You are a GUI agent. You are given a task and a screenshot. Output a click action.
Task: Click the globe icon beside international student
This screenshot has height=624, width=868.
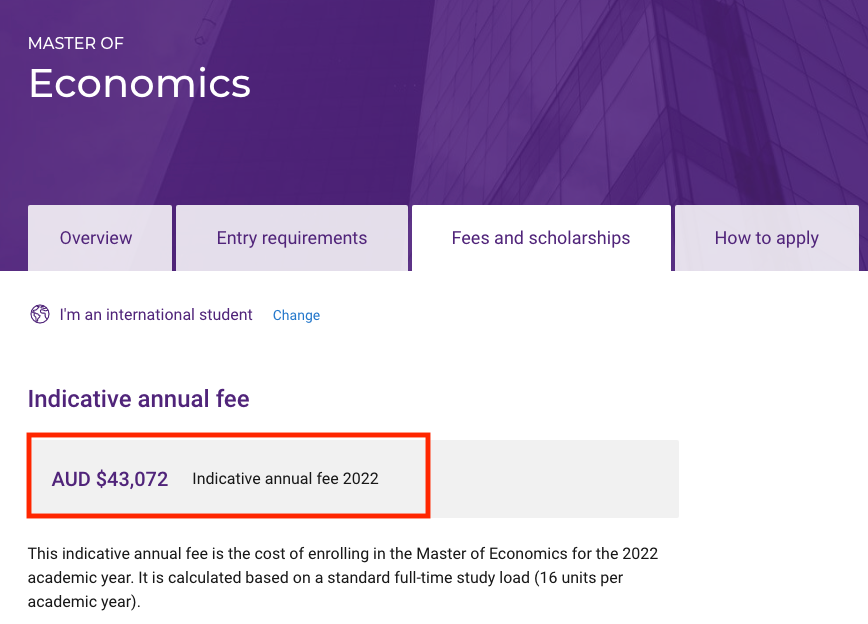click(x=40, y=315)
